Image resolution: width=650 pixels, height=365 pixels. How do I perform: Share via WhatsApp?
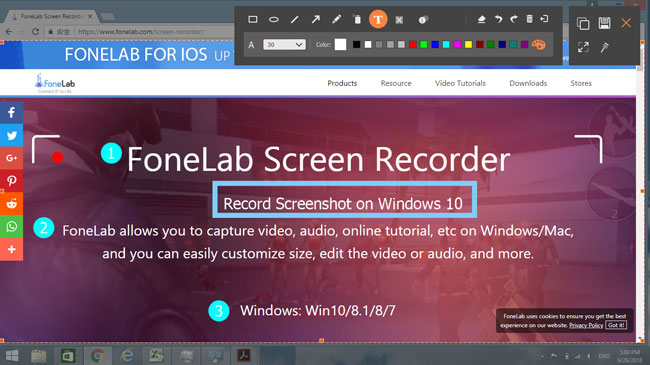coord(11,226)
